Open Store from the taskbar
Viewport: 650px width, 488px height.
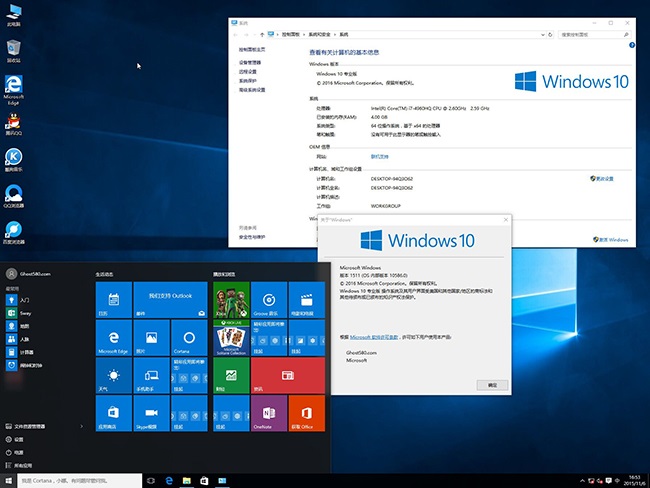pos(204,481)
